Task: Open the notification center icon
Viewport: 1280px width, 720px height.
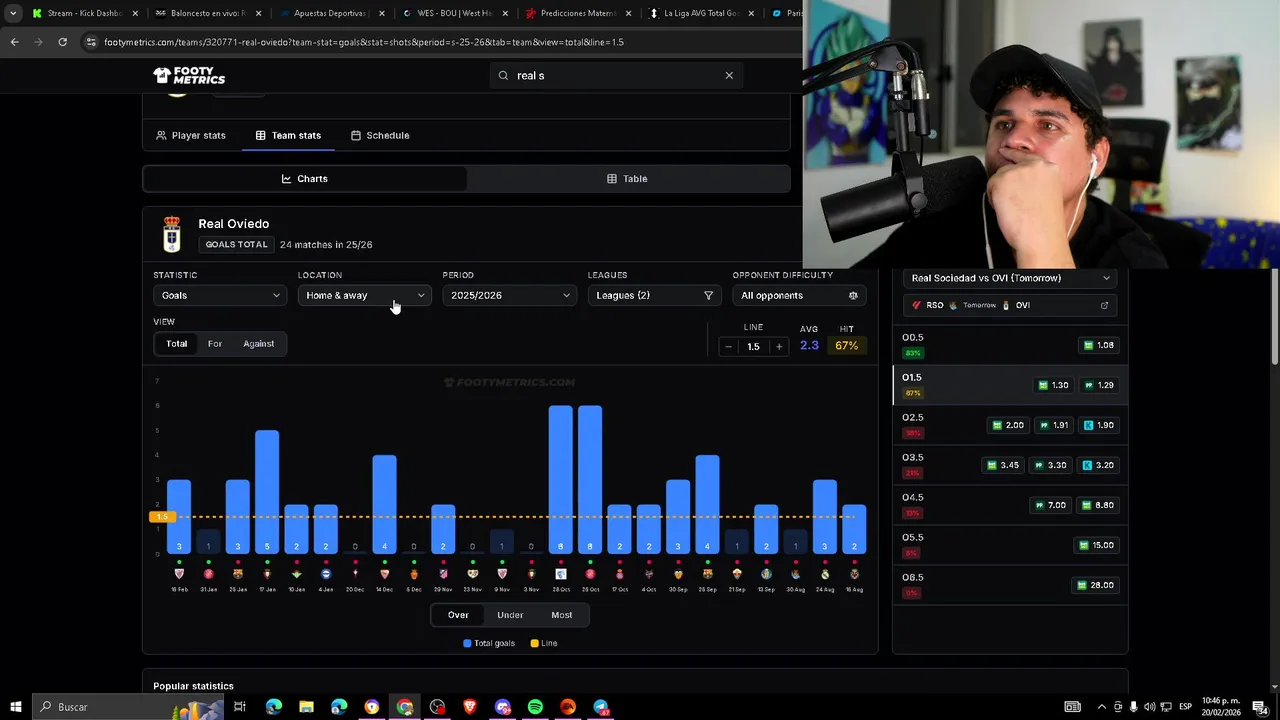Action: [1260, 707]
